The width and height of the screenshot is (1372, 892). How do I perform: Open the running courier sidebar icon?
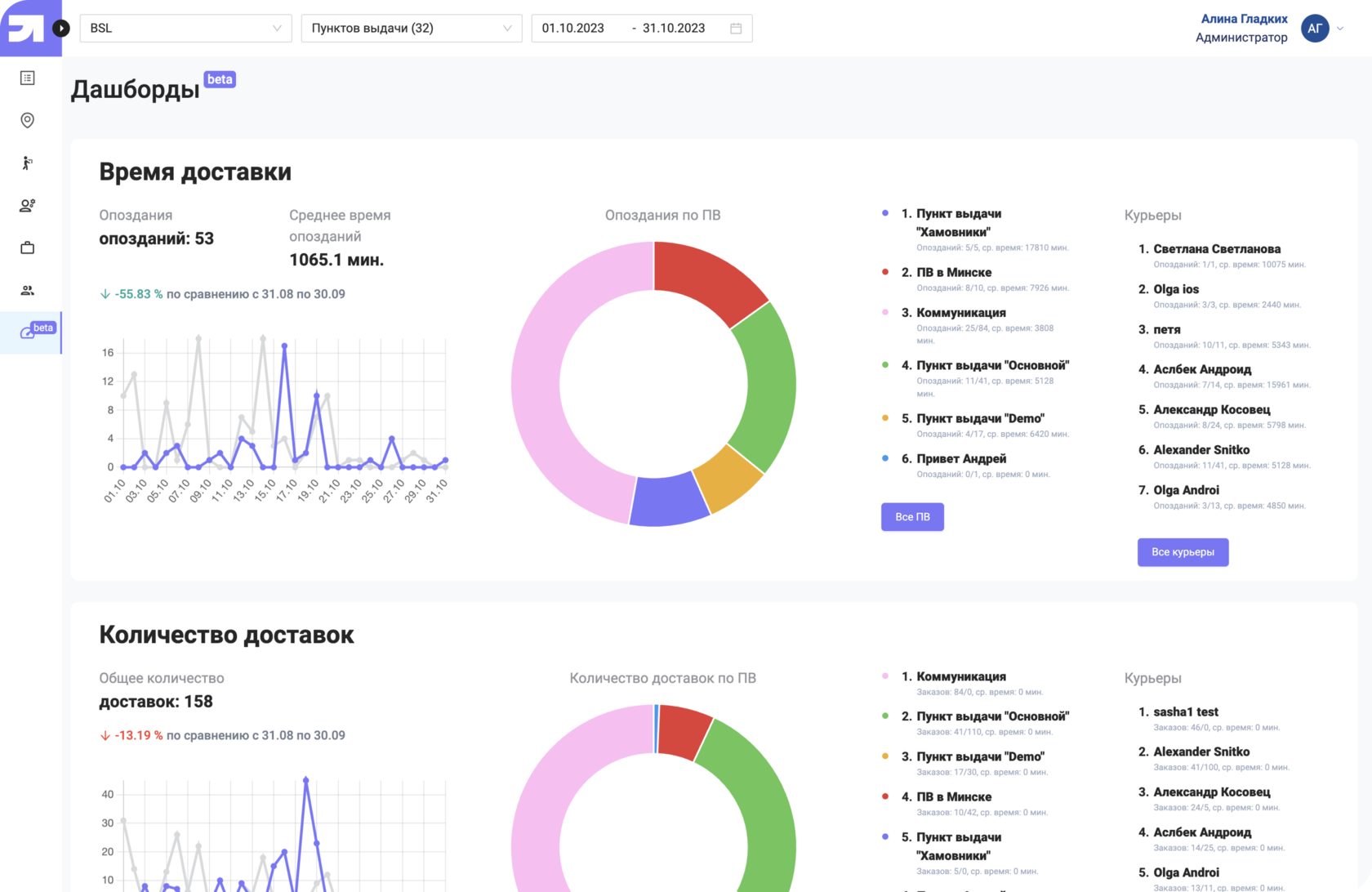[x=27, y=163]
